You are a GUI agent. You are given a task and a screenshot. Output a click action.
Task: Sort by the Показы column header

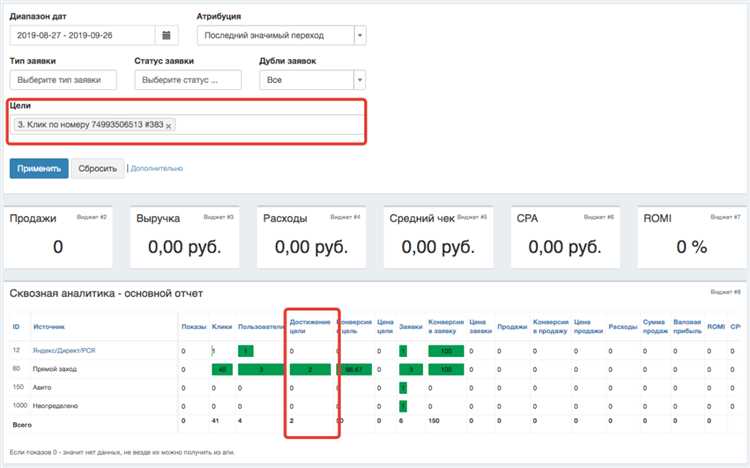coord(194,327)
